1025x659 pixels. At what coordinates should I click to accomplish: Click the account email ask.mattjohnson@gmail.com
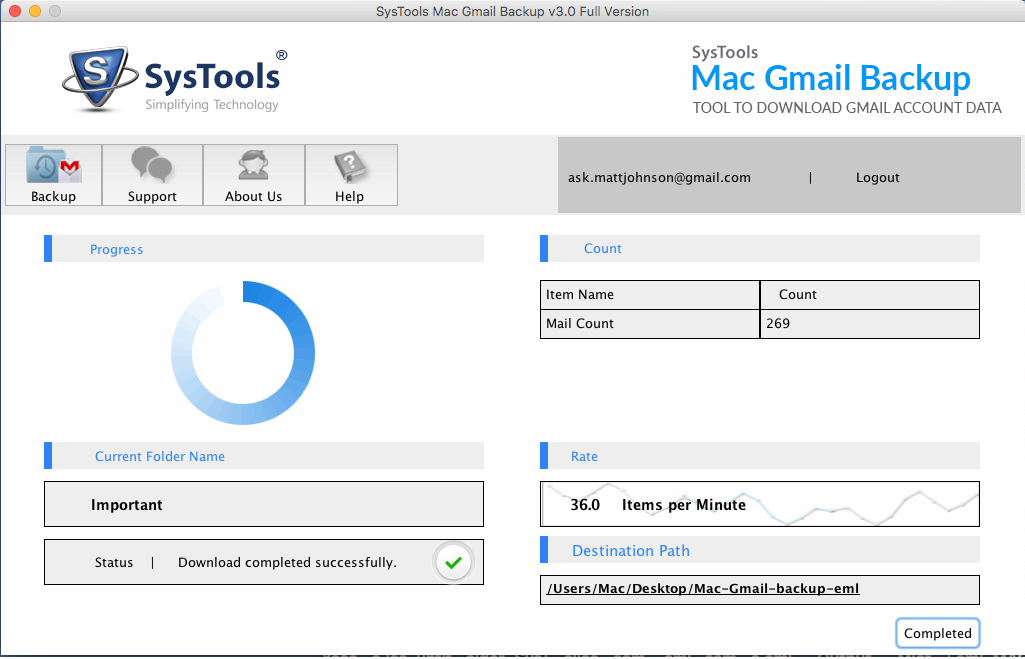pyautogui.click(x=659, y=178)
